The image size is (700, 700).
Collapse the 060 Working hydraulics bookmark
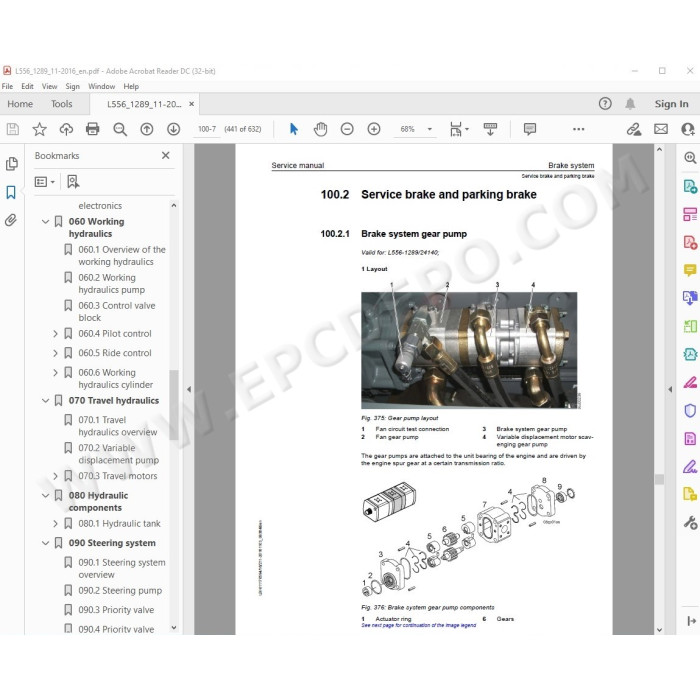click(45, 221)
